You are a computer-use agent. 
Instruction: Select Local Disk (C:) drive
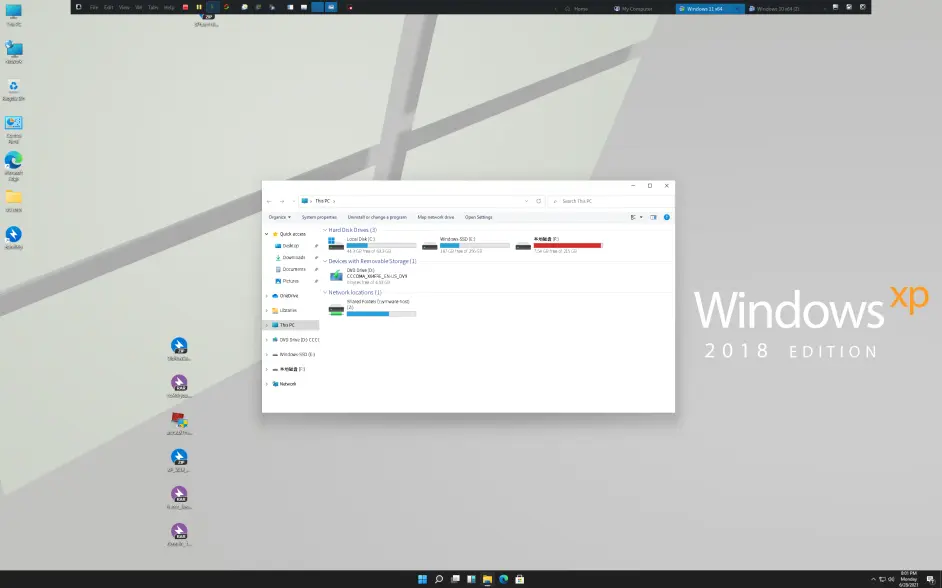click(x=372, y=244)
